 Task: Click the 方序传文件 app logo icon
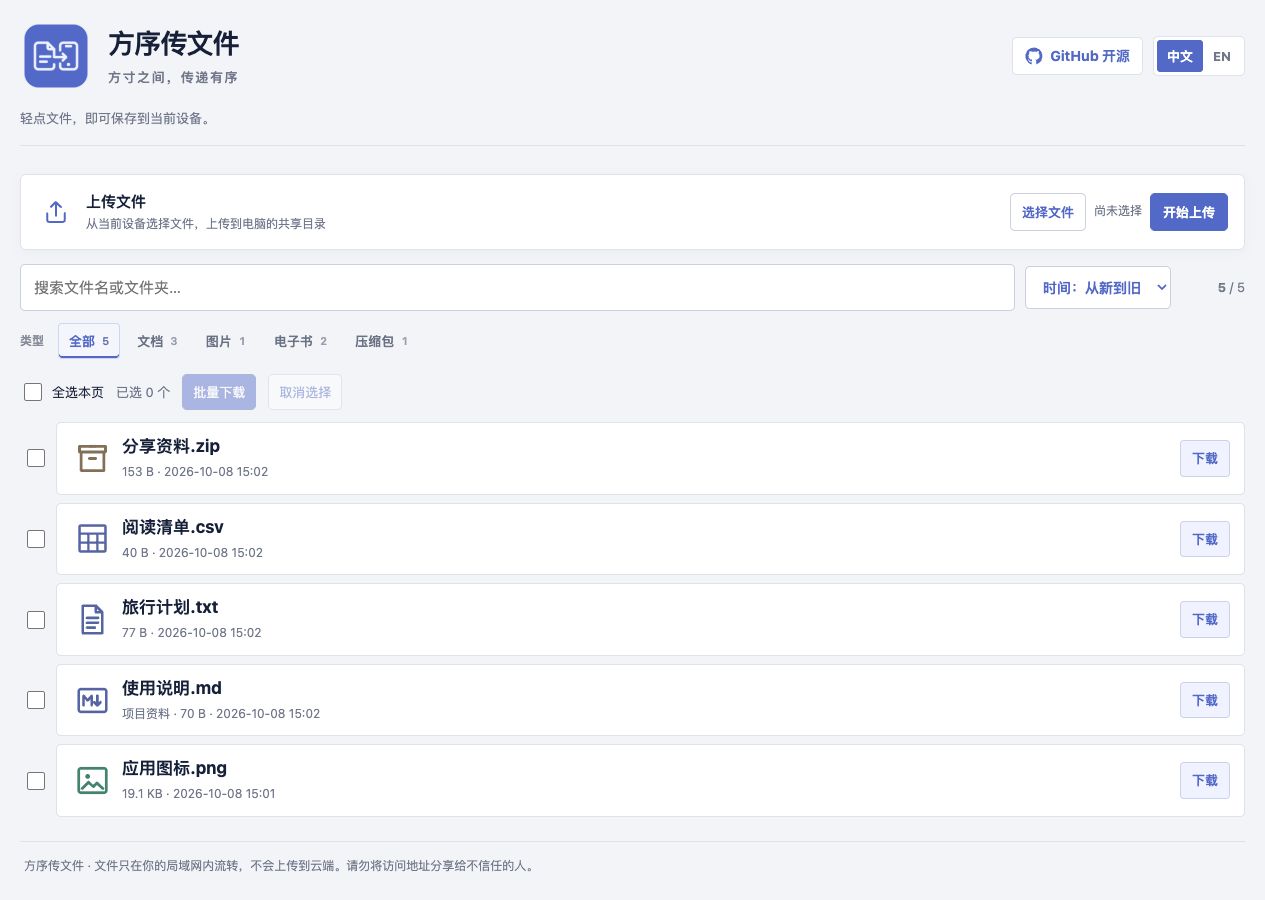click(x=56, y=56)
